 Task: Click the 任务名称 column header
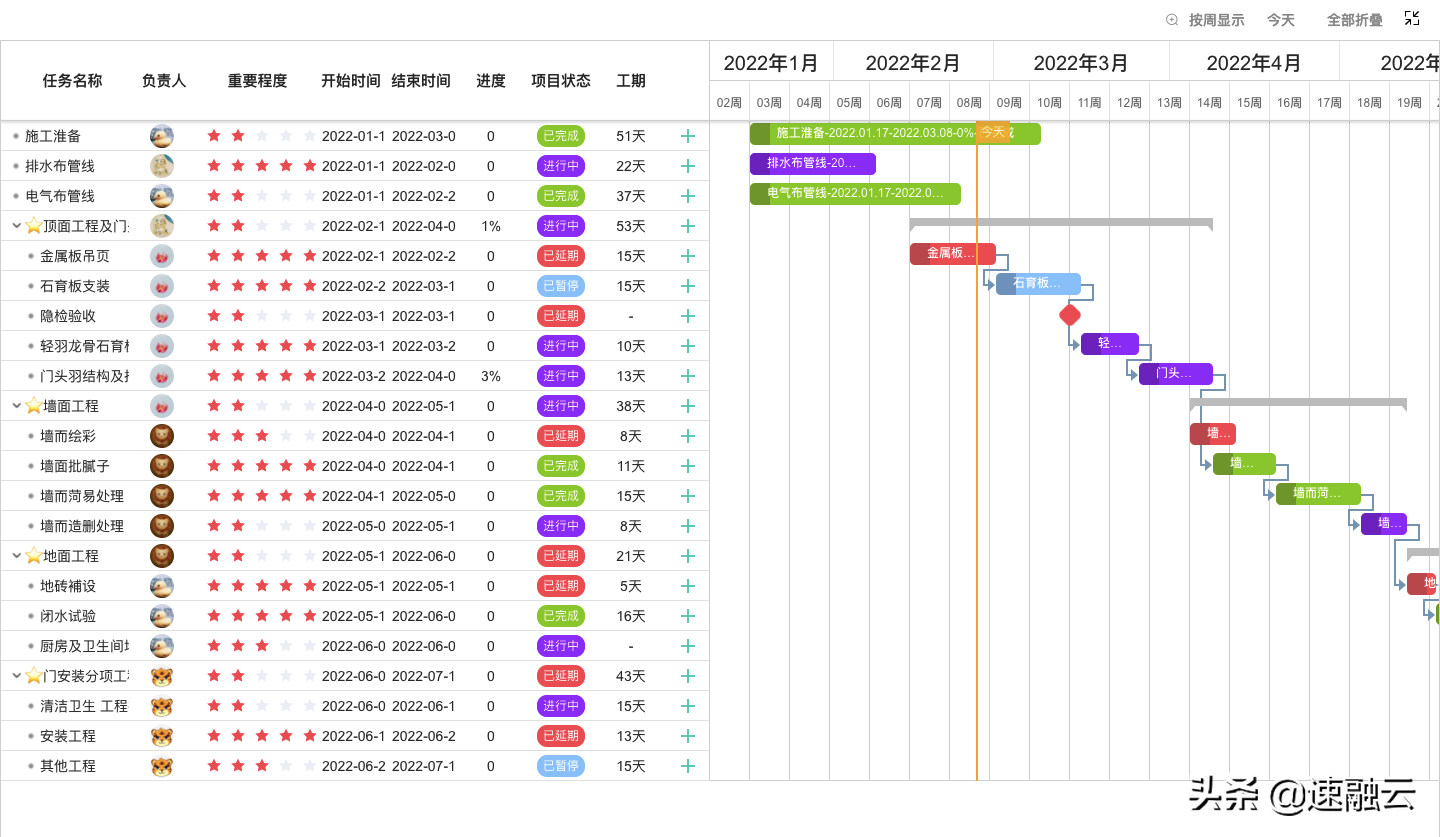(72, 81)
